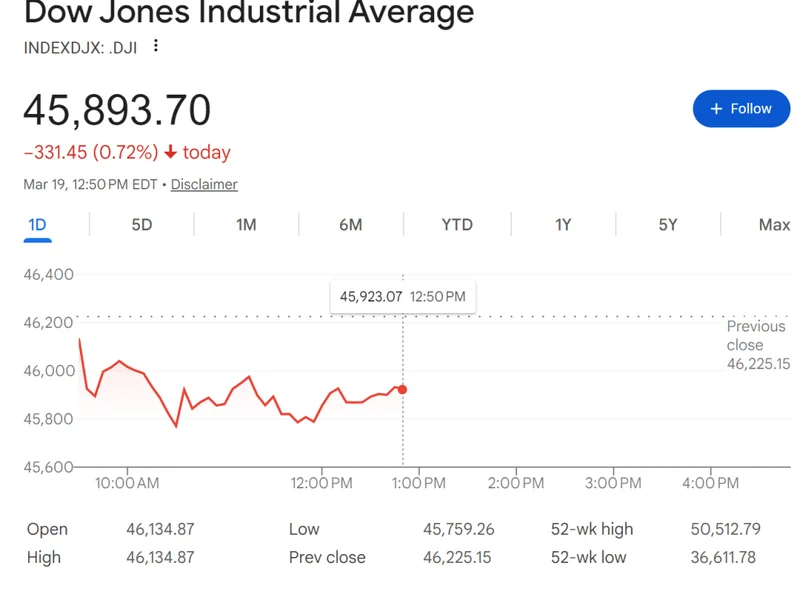
Task: Show the 6M chart range
Action: pyautogui.click(x=350, y=225)
